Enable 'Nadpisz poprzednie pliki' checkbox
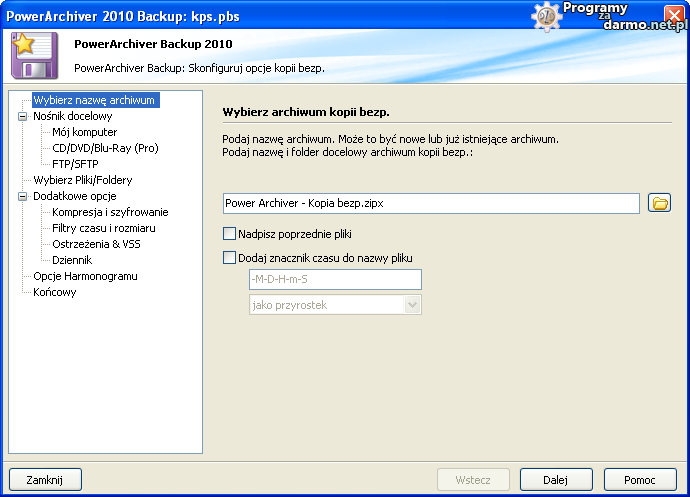 230,234
